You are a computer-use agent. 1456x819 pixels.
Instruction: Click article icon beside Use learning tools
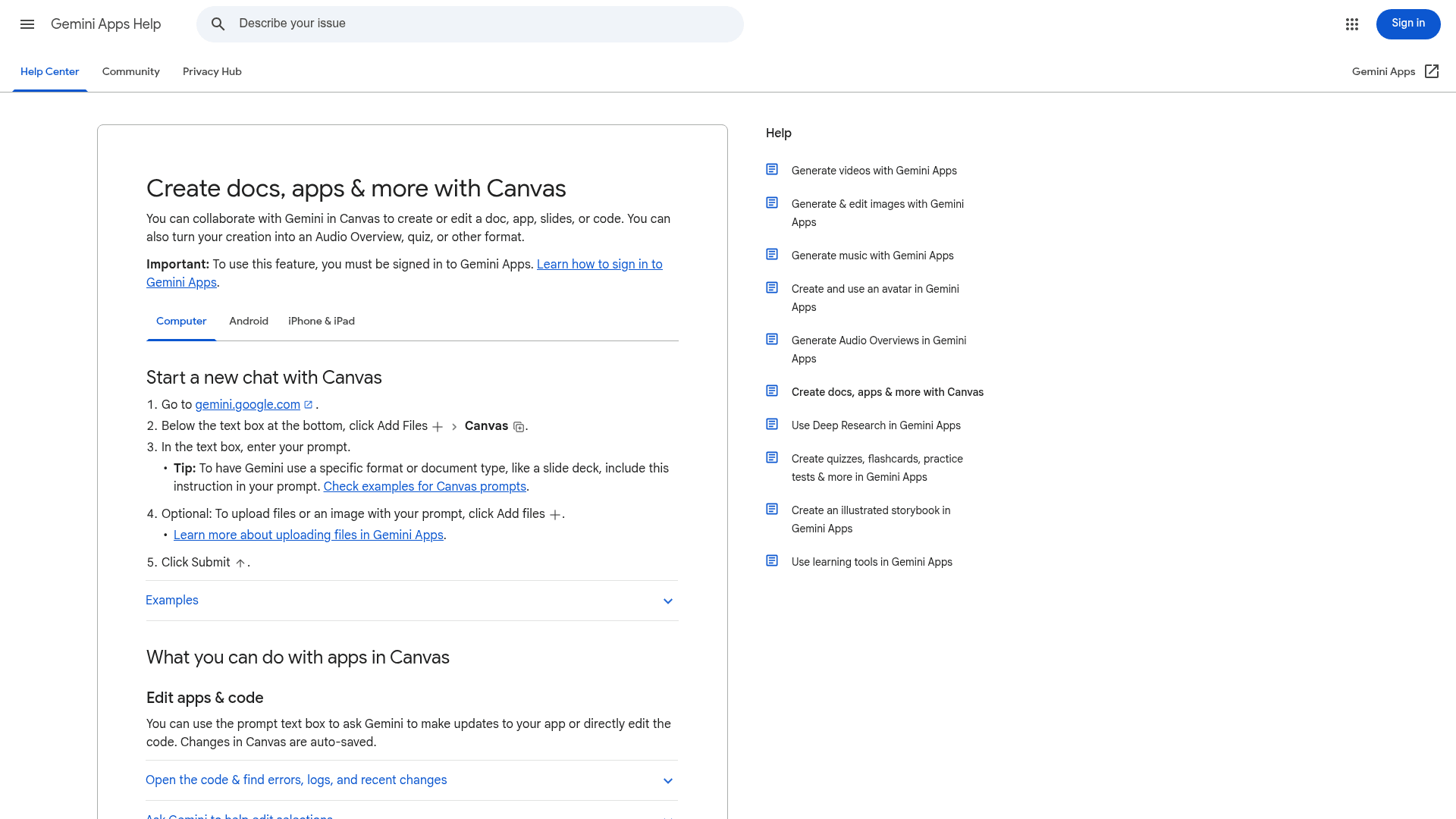(772, 560)
